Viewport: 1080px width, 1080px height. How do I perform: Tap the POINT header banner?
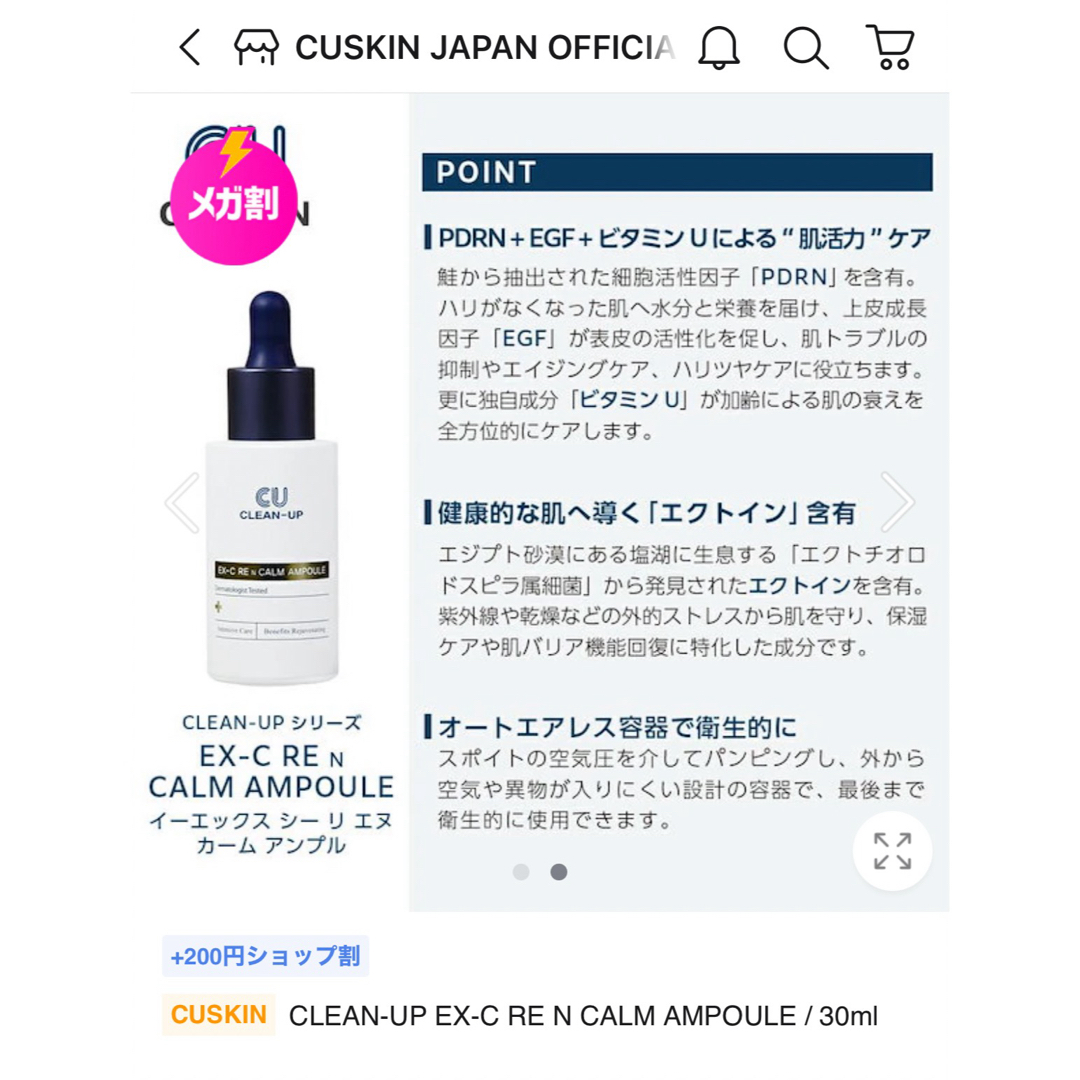677,172
